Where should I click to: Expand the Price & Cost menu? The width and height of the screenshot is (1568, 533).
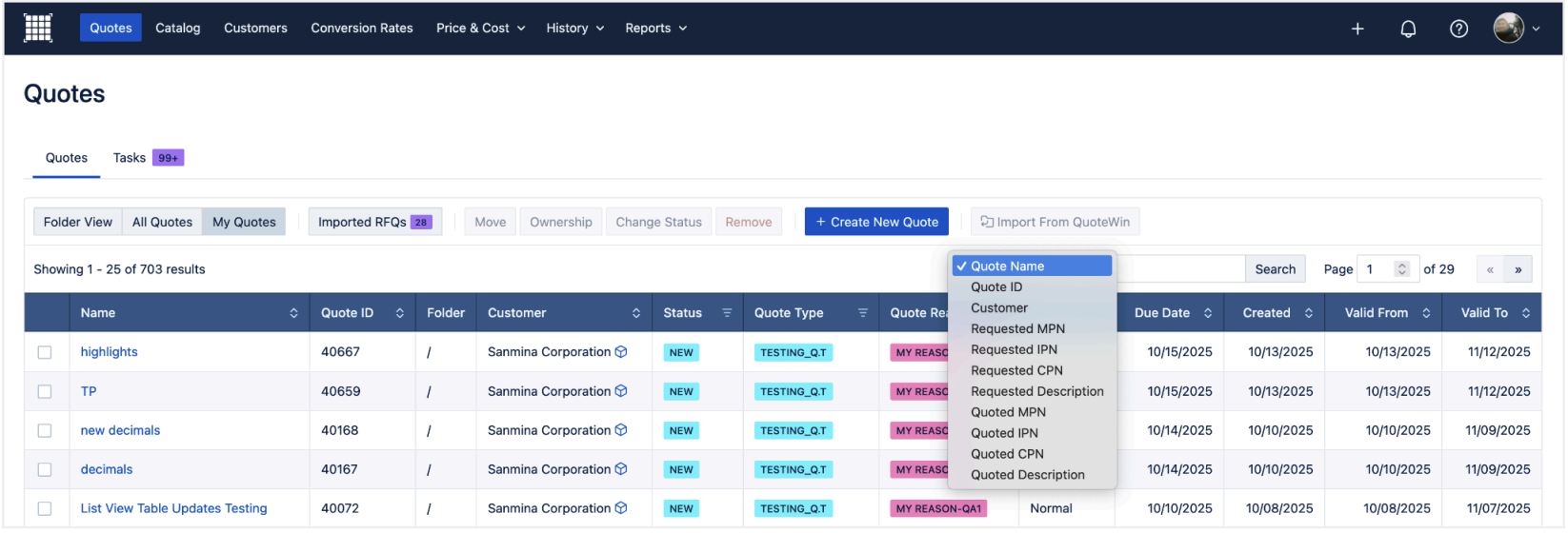(480, 29)
